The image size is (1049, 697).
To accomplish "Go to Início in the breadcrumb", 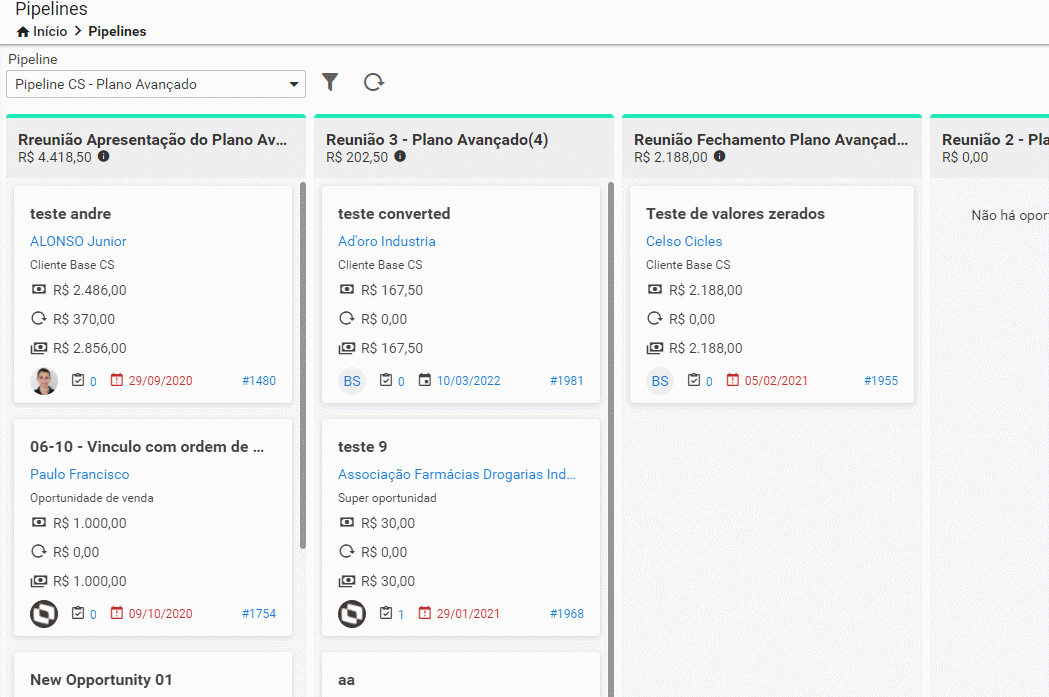I will coord(50,31).
